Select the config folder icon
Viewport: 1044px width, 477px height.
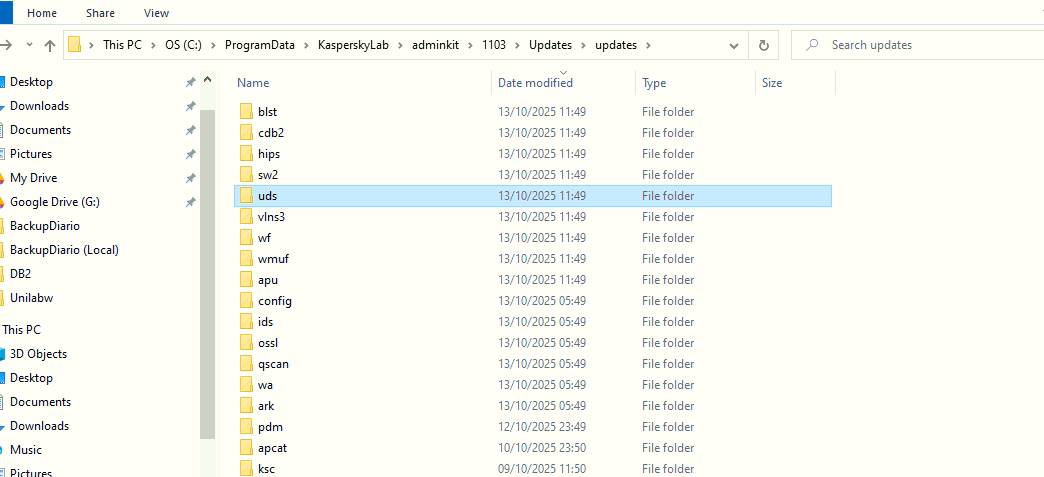(x=246, y=300)
